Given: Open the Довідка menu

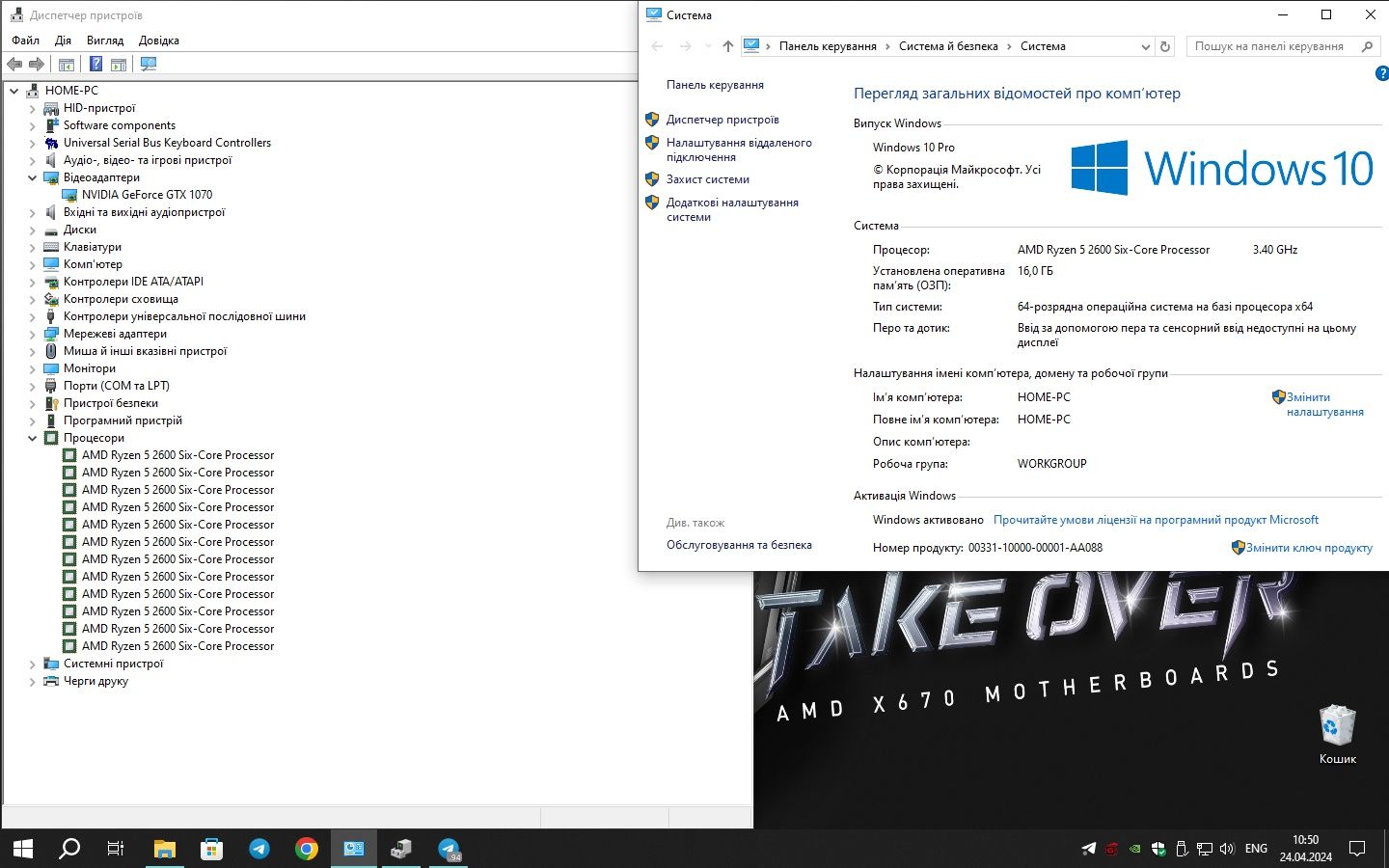Looking at the screenshot, I should click(x=159, y=41).
